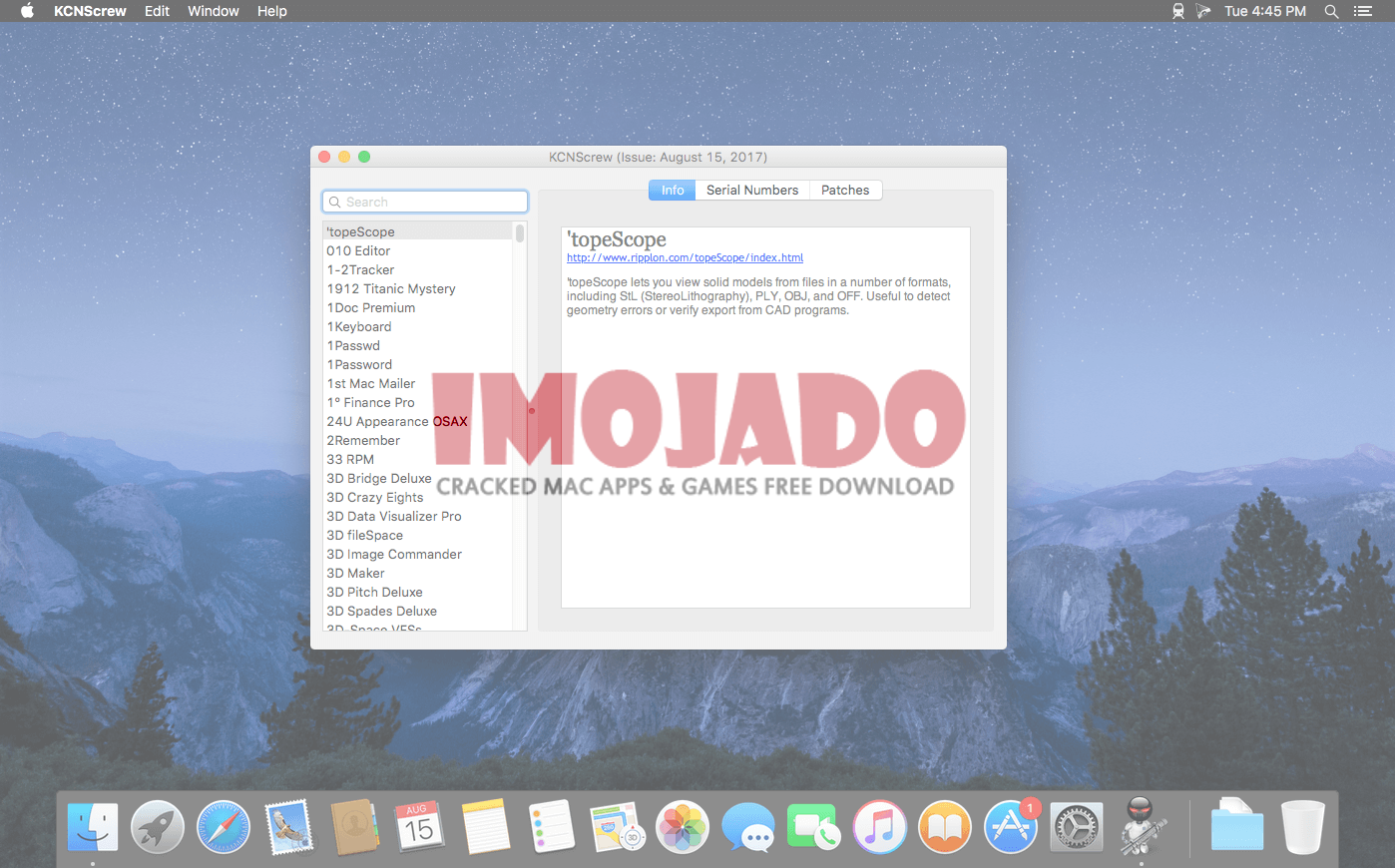
Task: Open the Window menu
Action: click(214, 11)
